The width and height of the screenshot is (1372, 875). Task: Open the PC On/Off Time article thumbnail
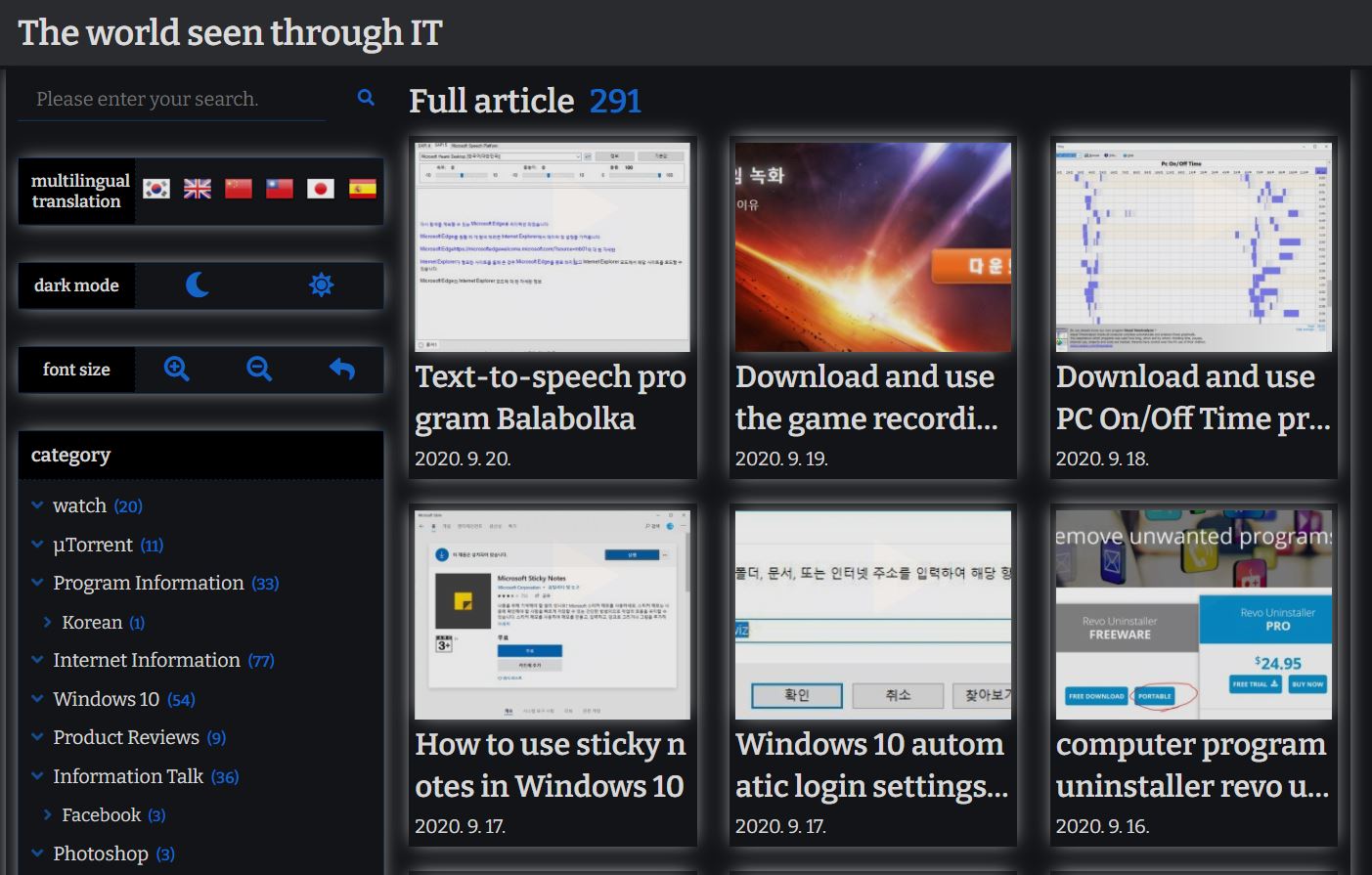click(1194, 247)
